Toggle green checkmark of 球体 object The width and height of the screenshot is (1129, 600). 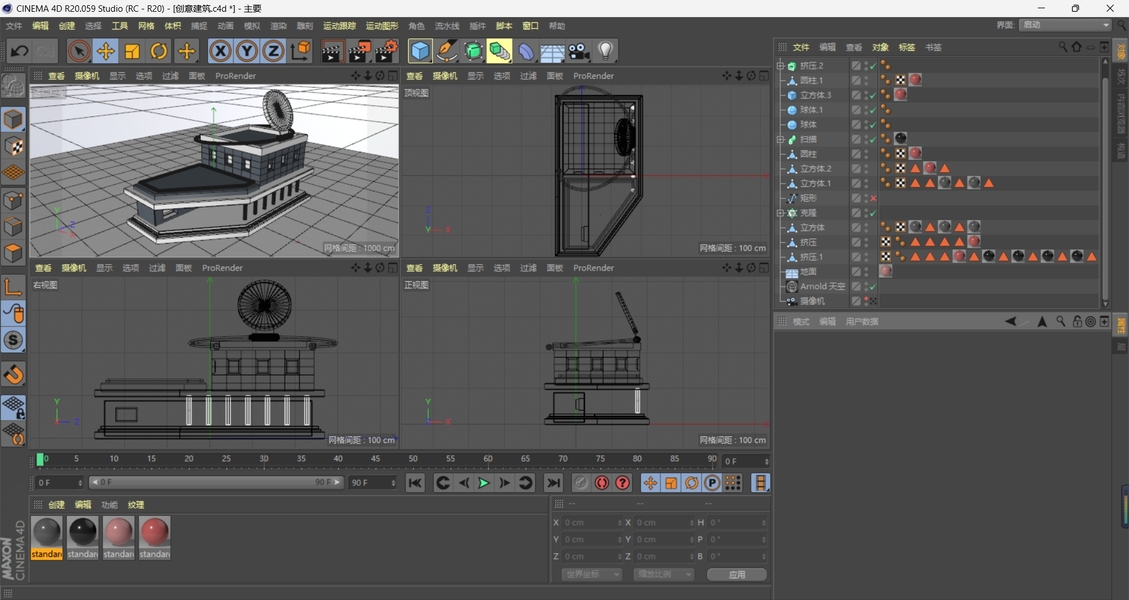coord(873,125)
